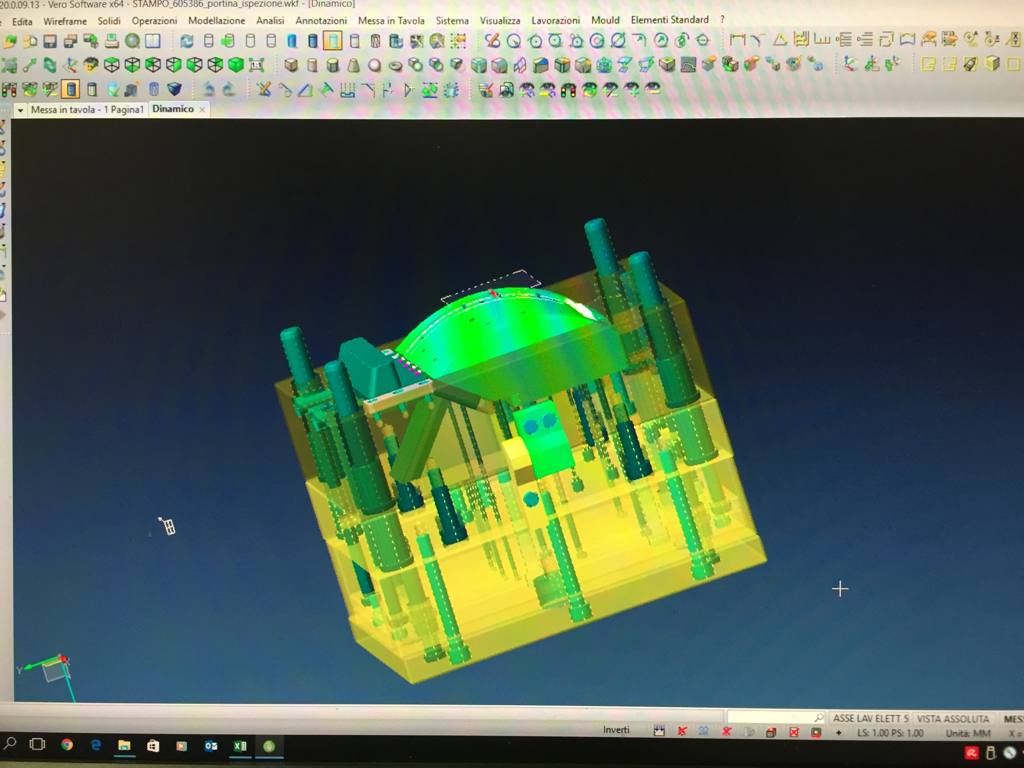The height and width of the screenshot is (768, 1024).
Task: Open Google Chrome from the taskbar
Action: 67,745
